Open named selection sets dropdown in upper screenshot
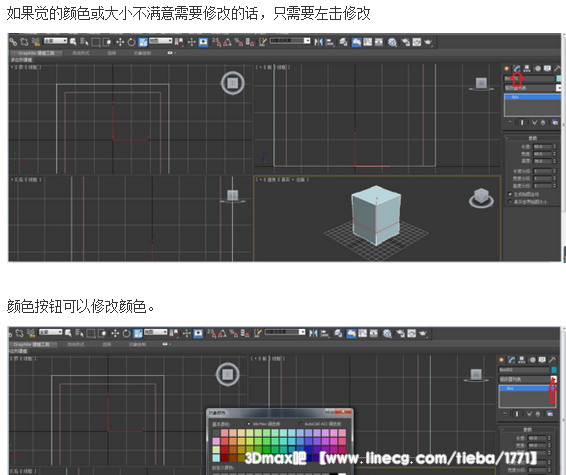 (x=290, y=41)
